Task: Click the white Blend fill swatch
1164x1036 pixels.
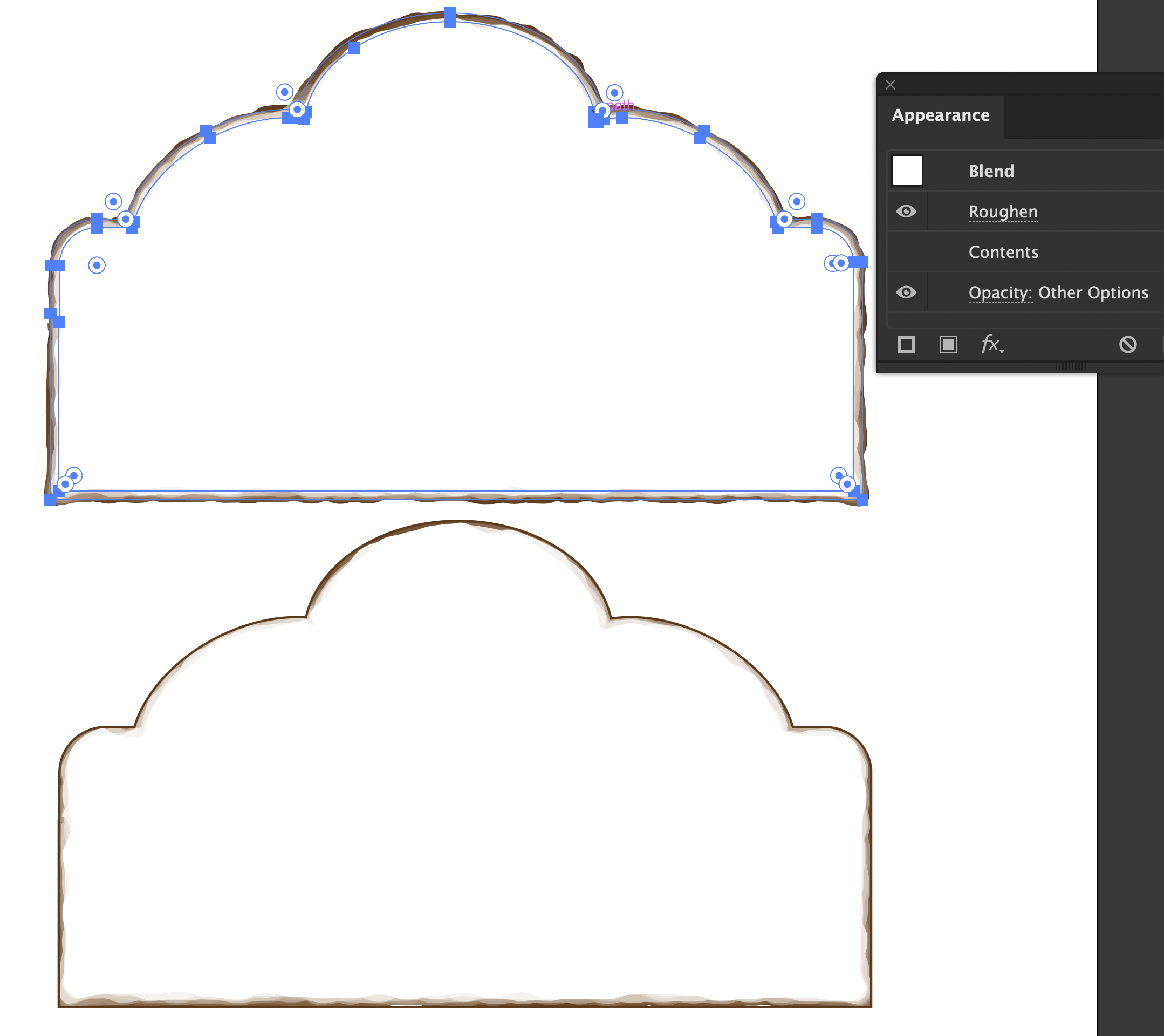Action: [907, 171]
